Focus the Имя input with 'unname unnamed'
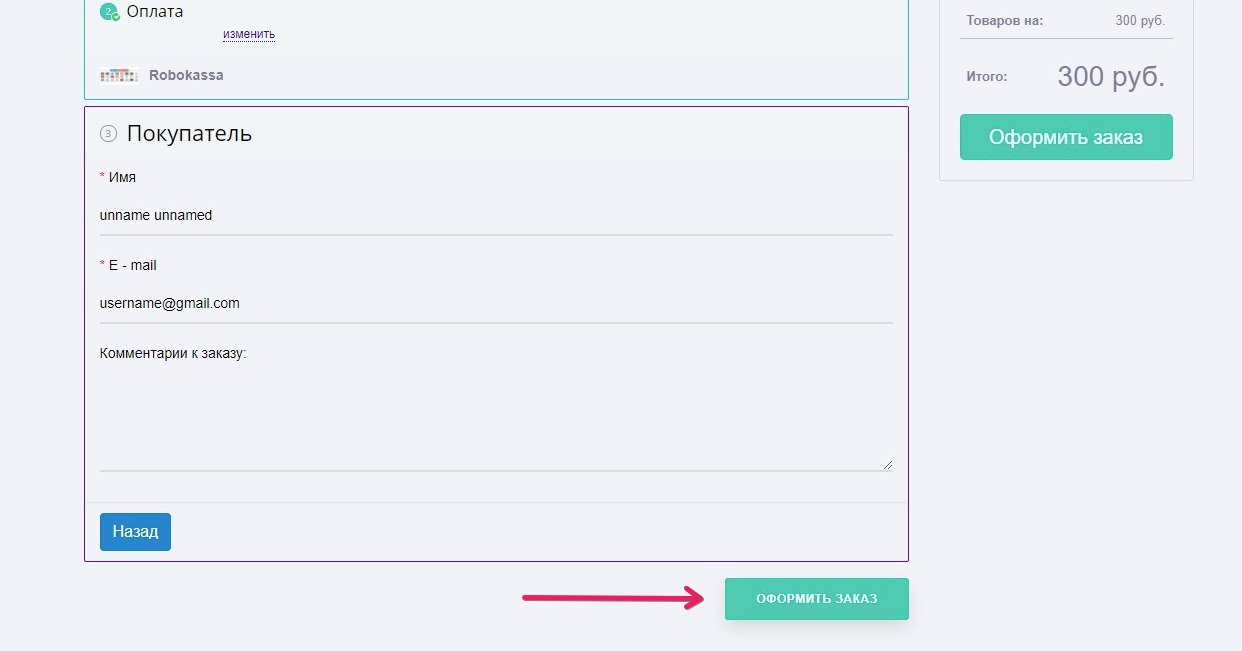This screenshot has width=1242, height=651. [496, 215]
